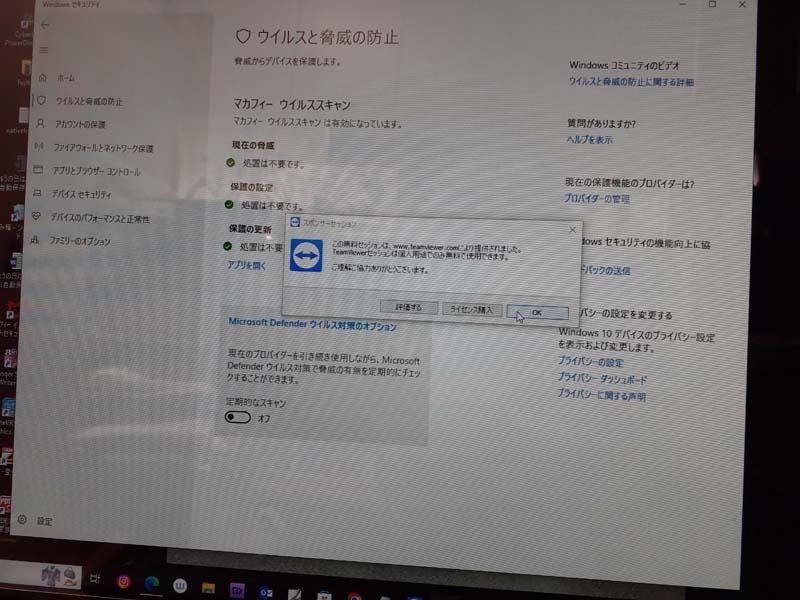Collapse Microsoft Defender ウイルス対策のオプション section
The width and height of the screenshot is (800, 600).
pos(312,324)
